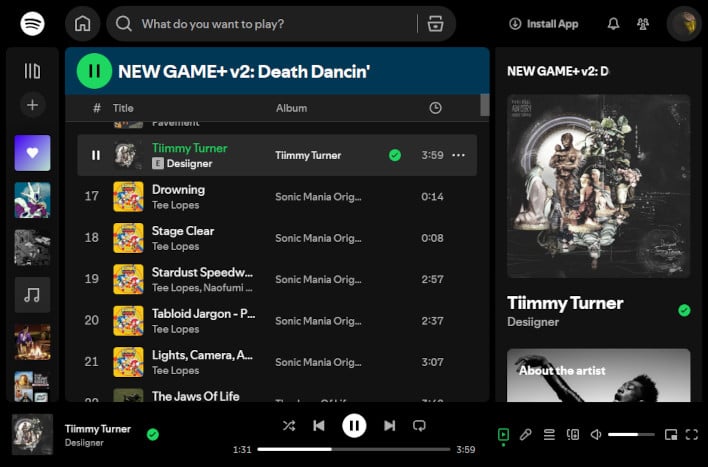Open the Browse icon in search bar

click(x=435, y=23)
